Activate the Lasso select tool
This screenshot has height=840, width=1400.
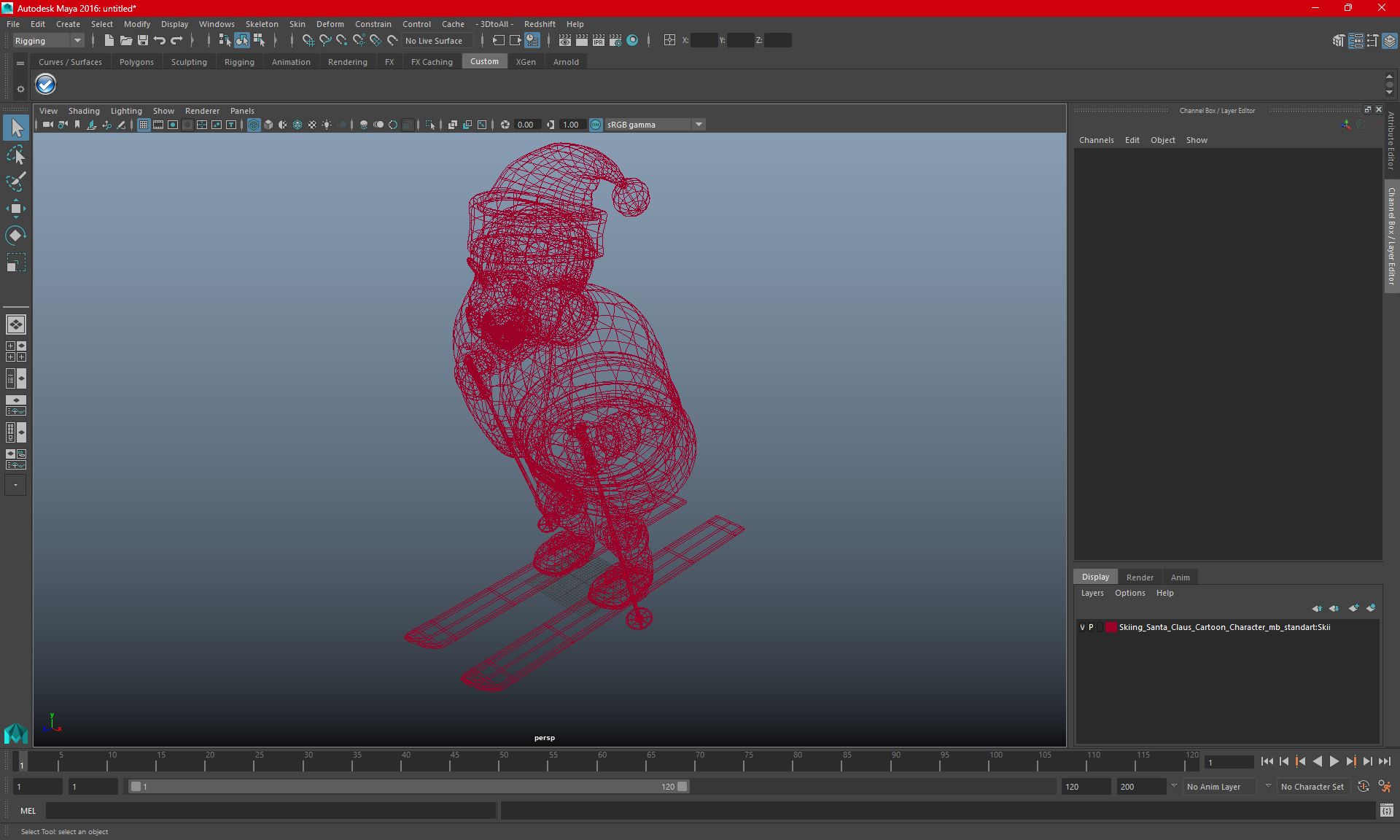click(16, 155)
